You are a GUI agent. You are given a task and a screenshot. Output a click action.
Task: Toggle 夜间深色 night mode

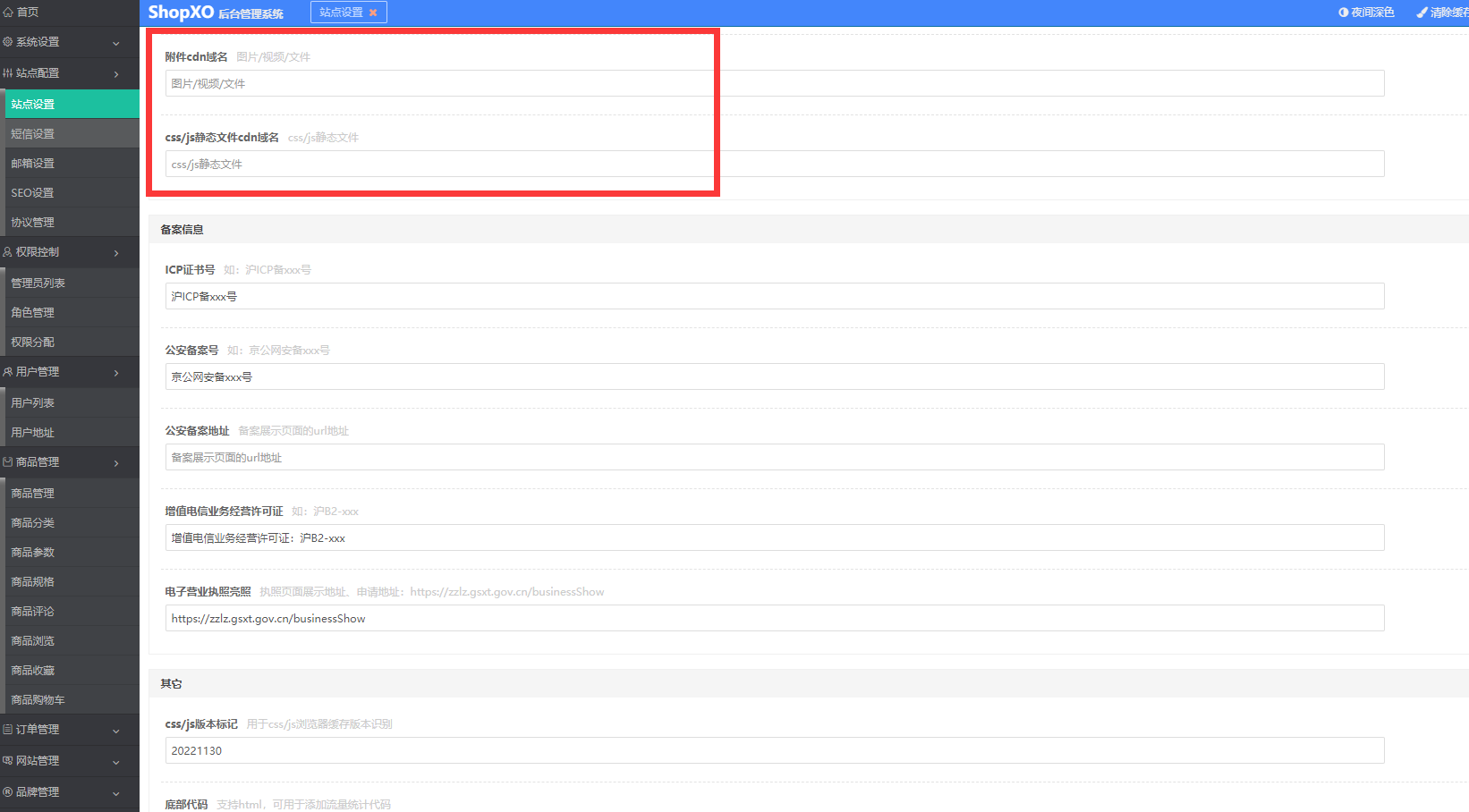1366,13
